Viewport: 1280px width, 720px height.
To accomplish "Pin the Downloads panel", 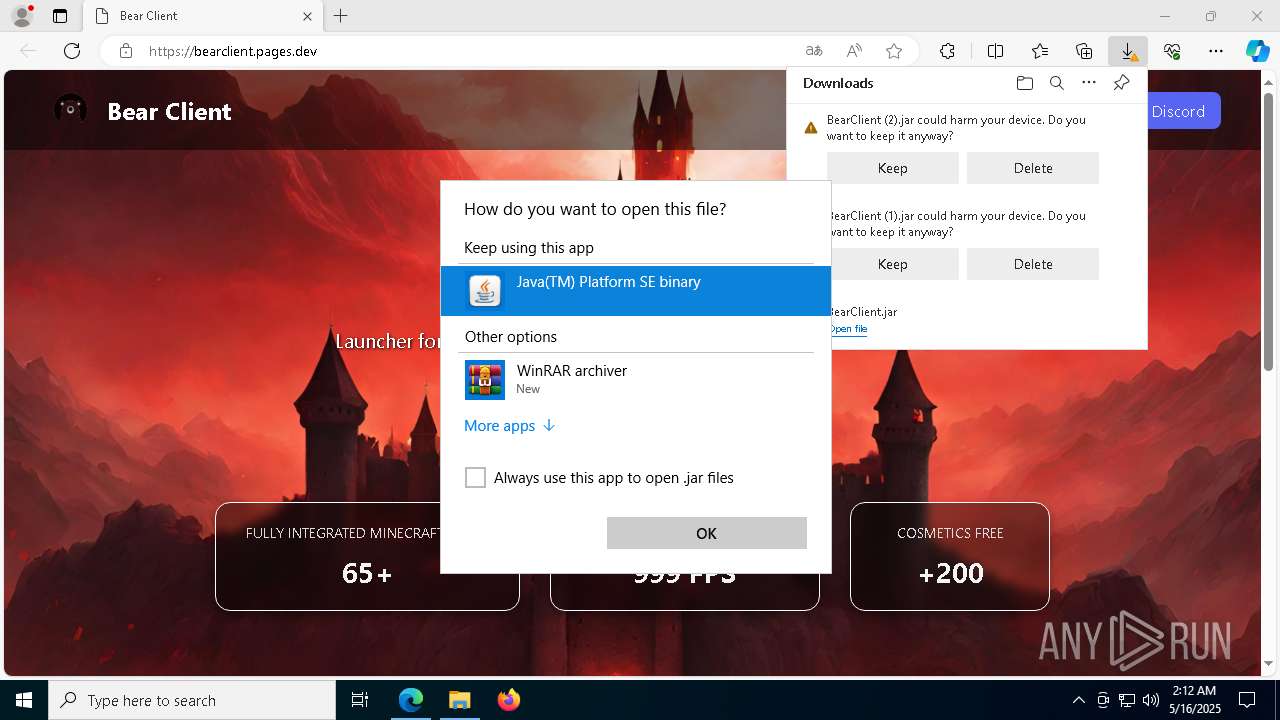I will [1121, 83].
